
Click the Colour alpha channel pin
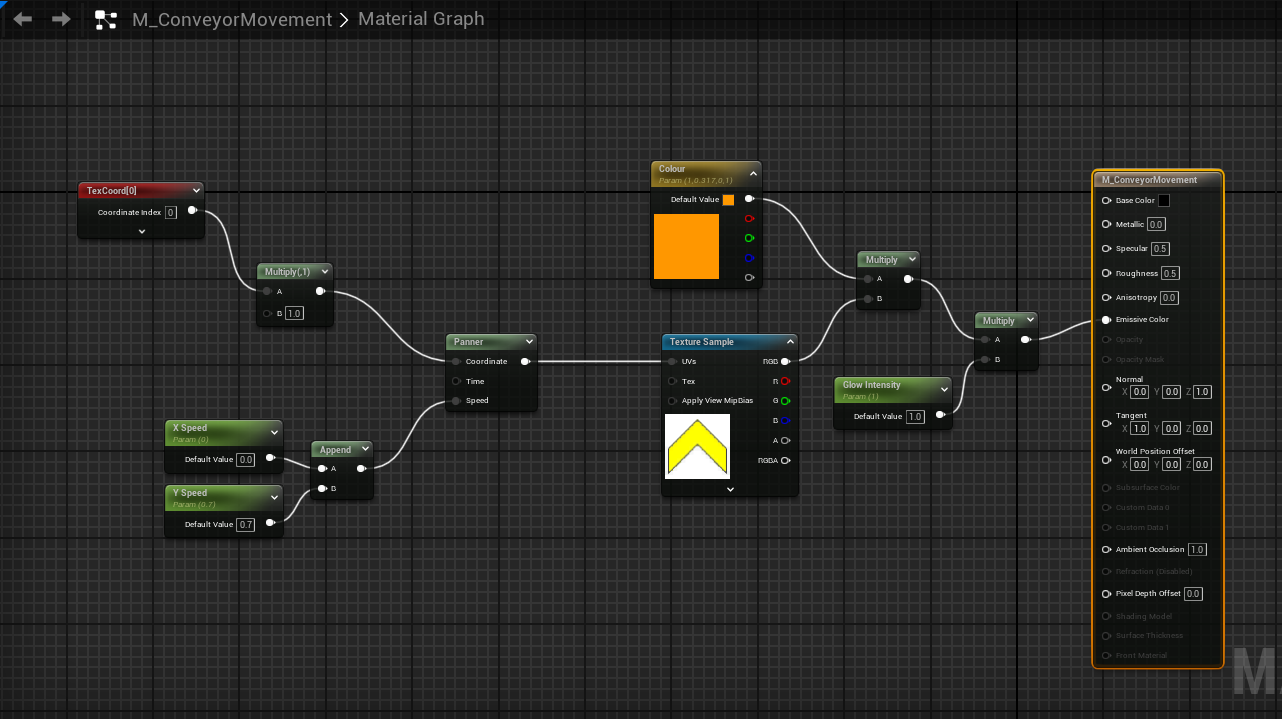pyautogui.click(x=749, y=277)
